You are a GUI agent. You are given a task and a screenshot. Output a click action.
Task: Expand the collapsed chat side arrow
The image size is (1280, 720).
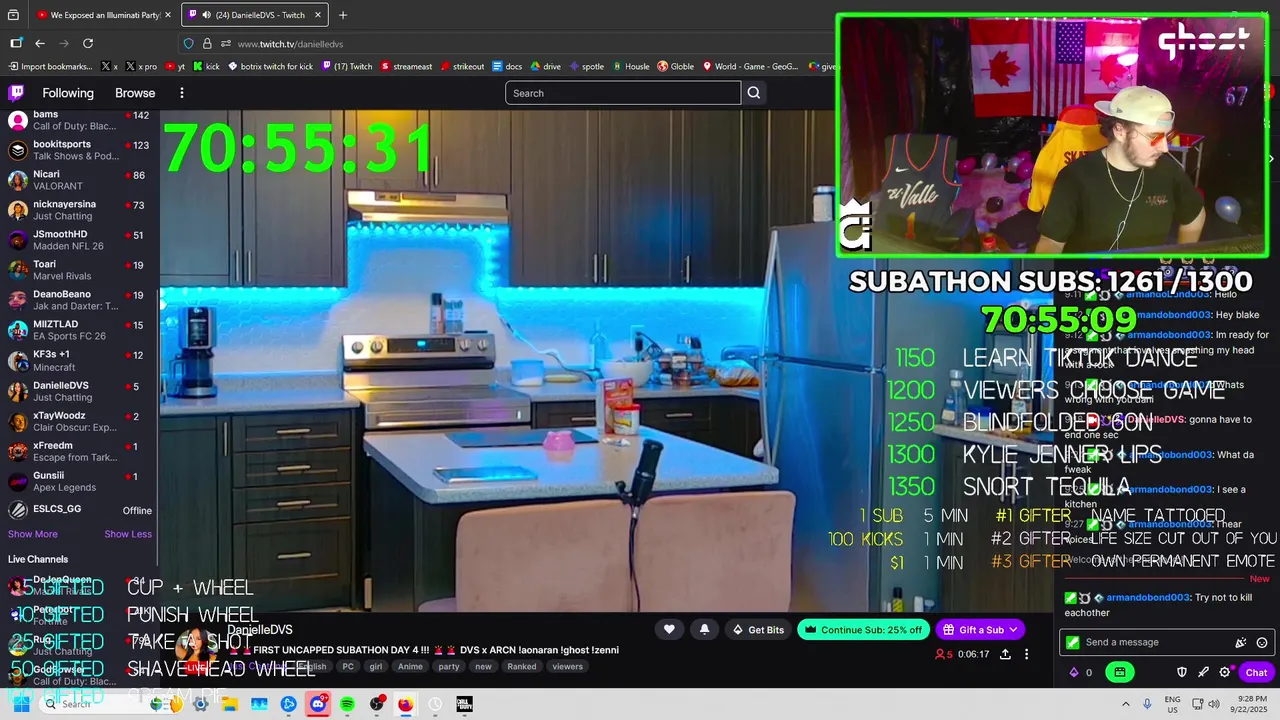pyautogui.click(x=1271, y=158)
